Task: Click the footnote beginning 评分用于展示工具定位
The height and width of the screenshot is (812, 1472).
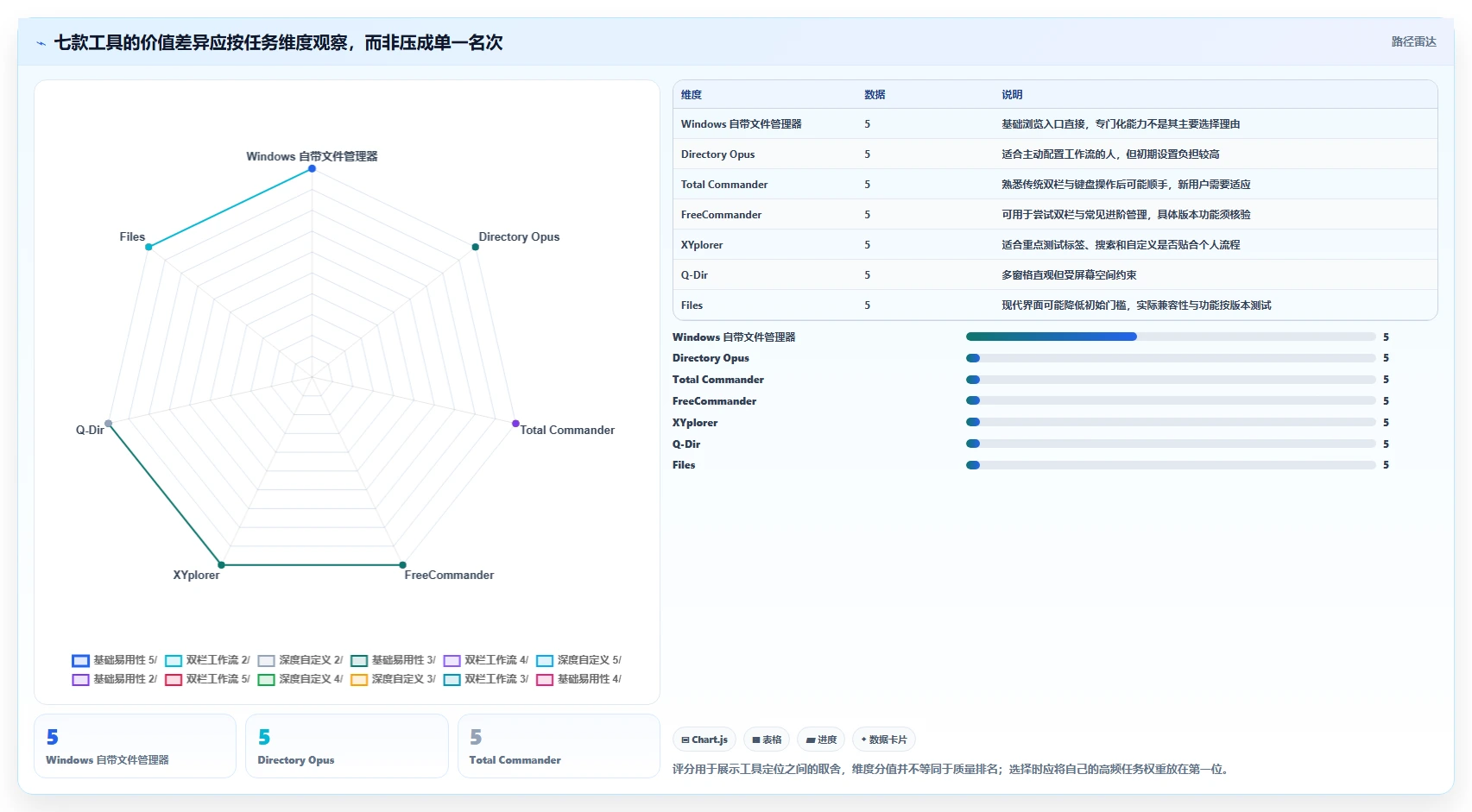Action: click(x=951, y=769)
